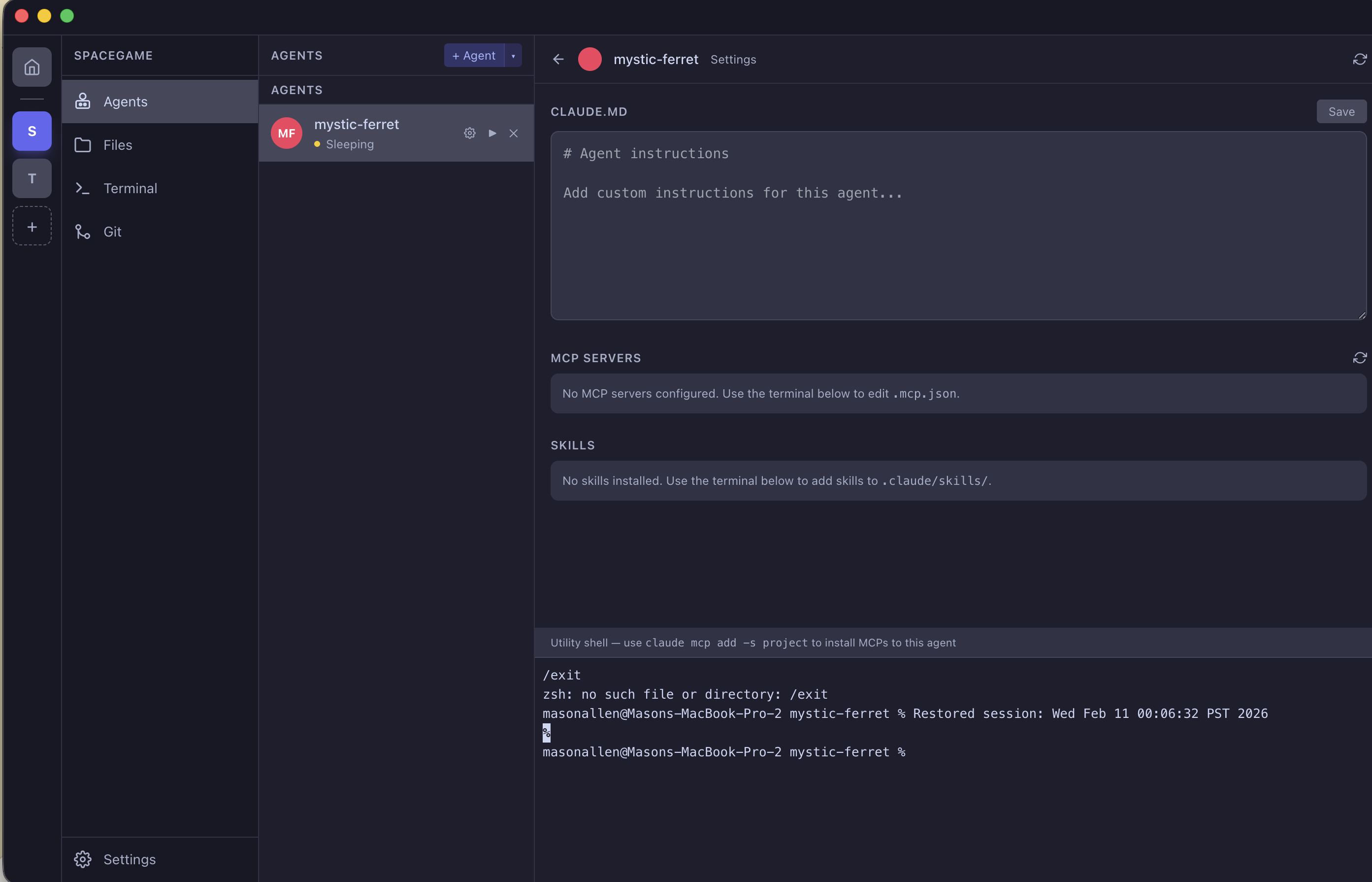This screenshot has height=882, width=1372.
Task: Go back using the left arrow icon
Action: 558,59
